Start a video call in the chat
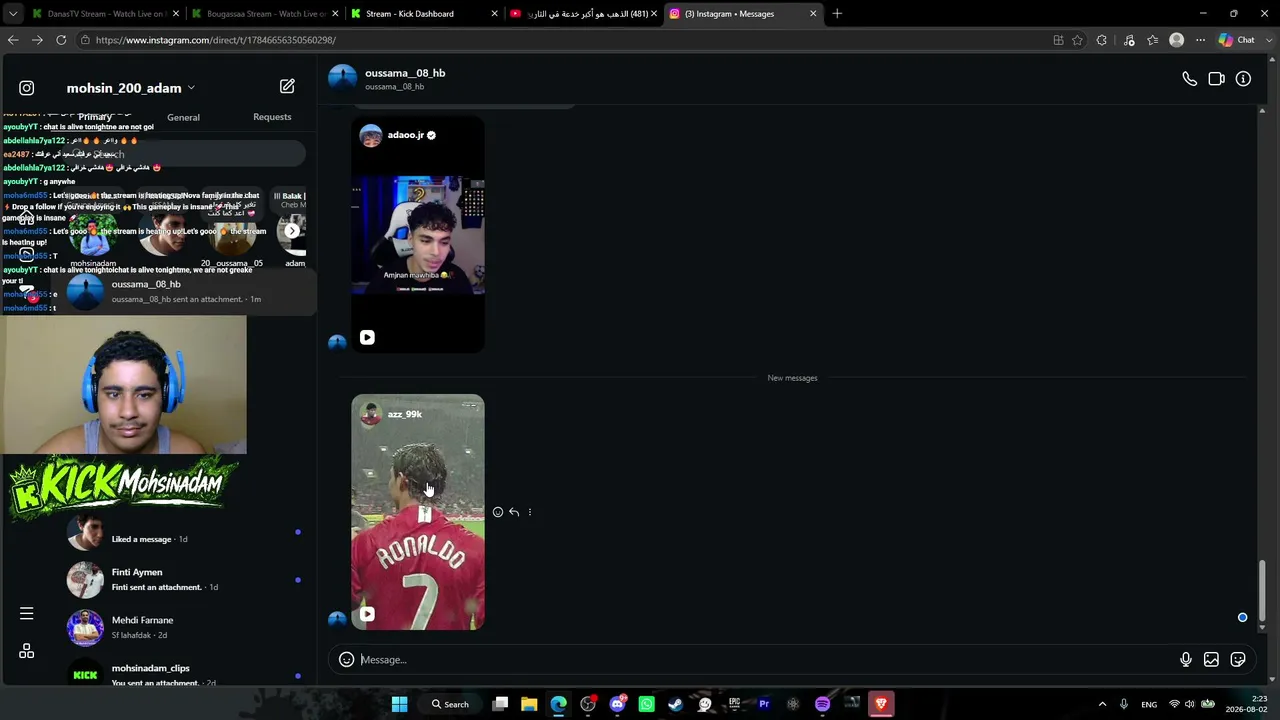The height and width of the screenshot is (720, 1280). (x=1216, y=79)
